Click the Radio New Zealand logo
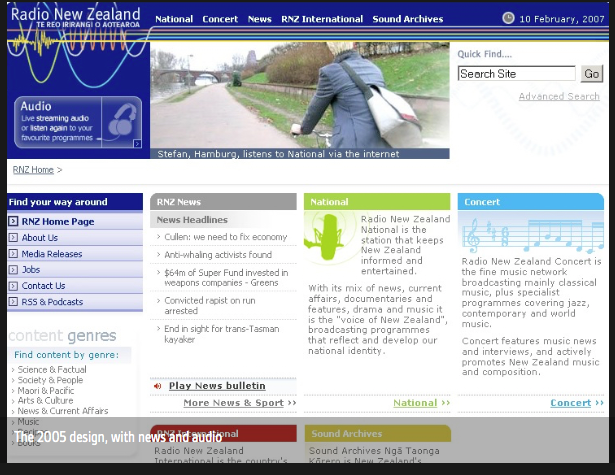 coord(75,18)
